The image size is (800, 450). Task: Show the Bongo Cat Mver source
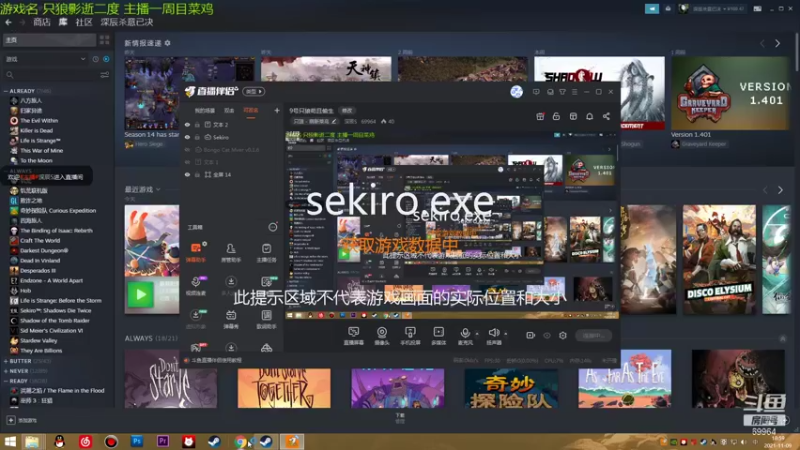click(187, 150)
